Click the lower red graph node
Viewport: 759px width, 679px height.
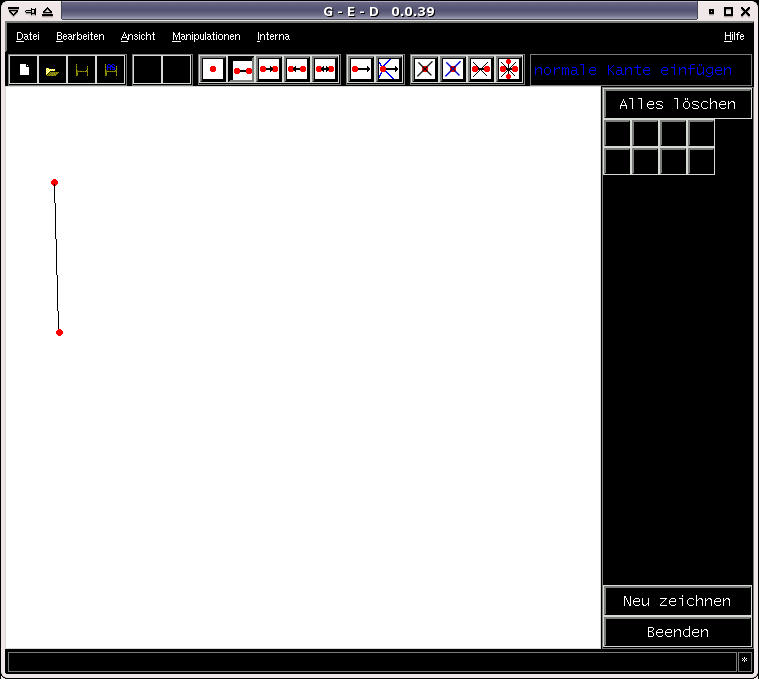pyautogui.click(x=60, y=332)
